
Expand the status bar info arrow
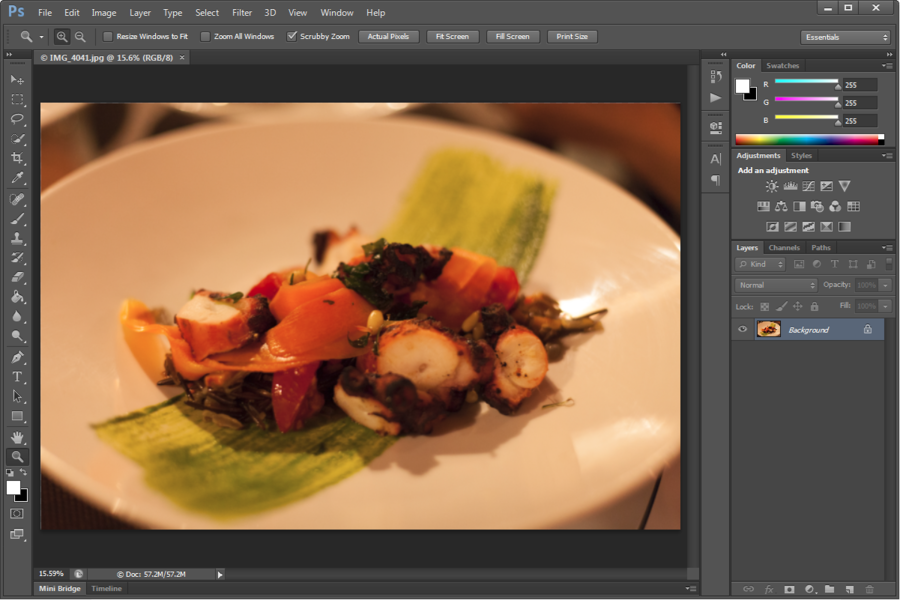(220, 574)
